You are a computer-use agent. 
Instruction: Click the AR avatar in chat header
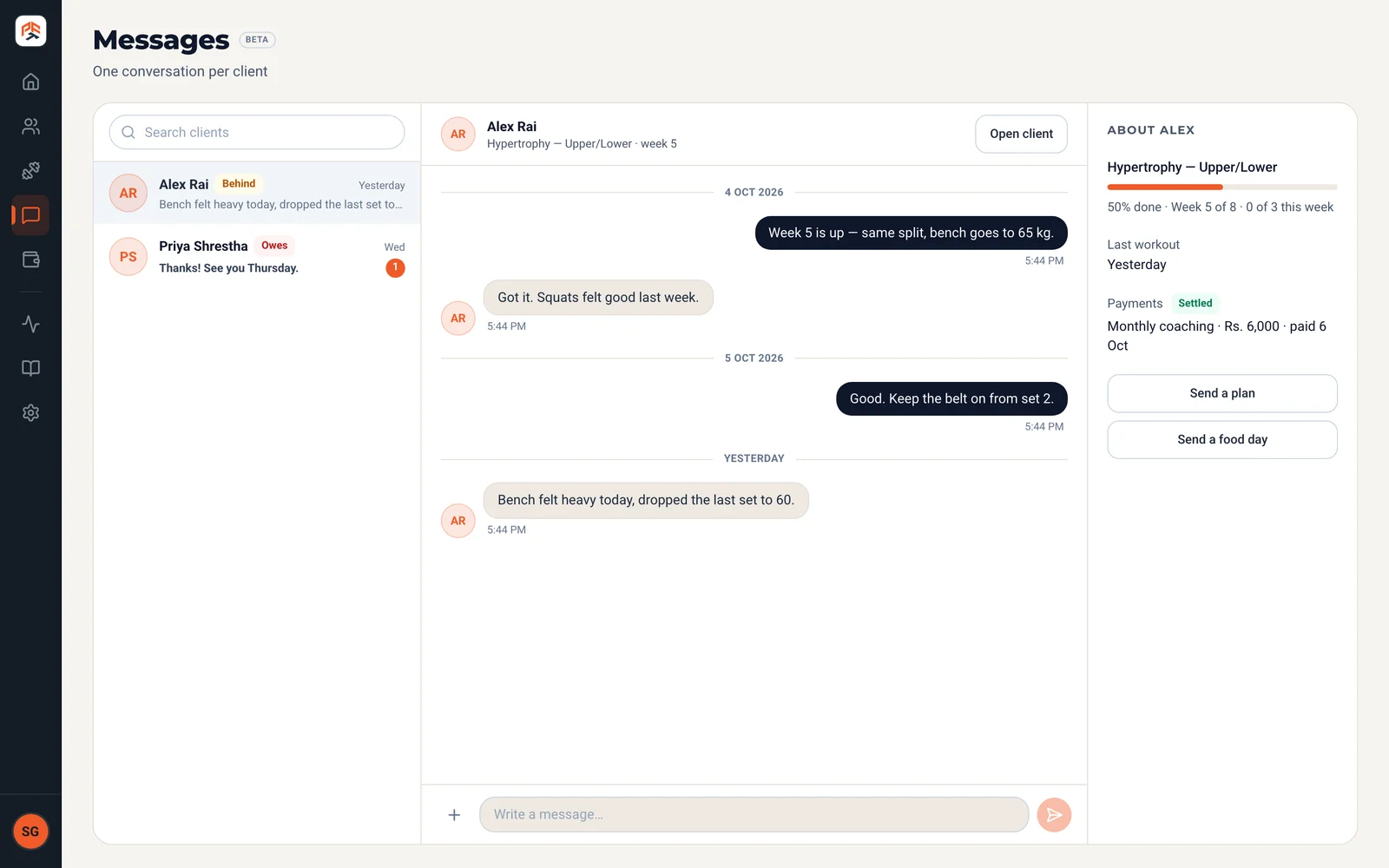(458, 134)
